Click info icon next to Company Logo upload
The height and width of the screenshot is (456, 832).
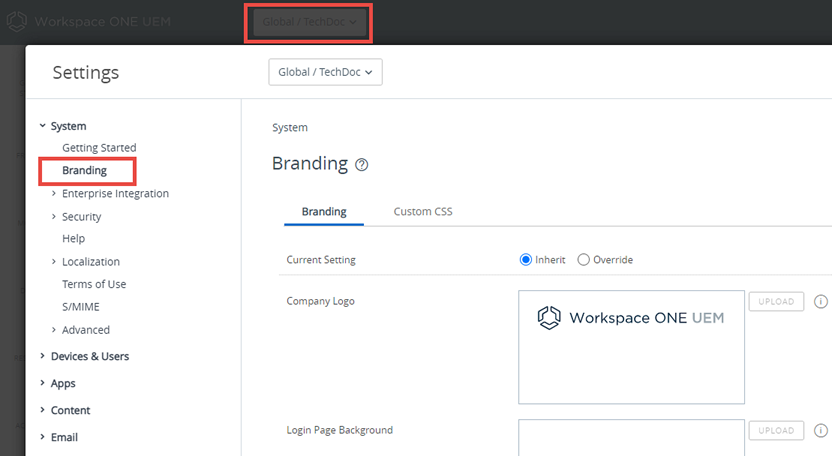[820, 302]
